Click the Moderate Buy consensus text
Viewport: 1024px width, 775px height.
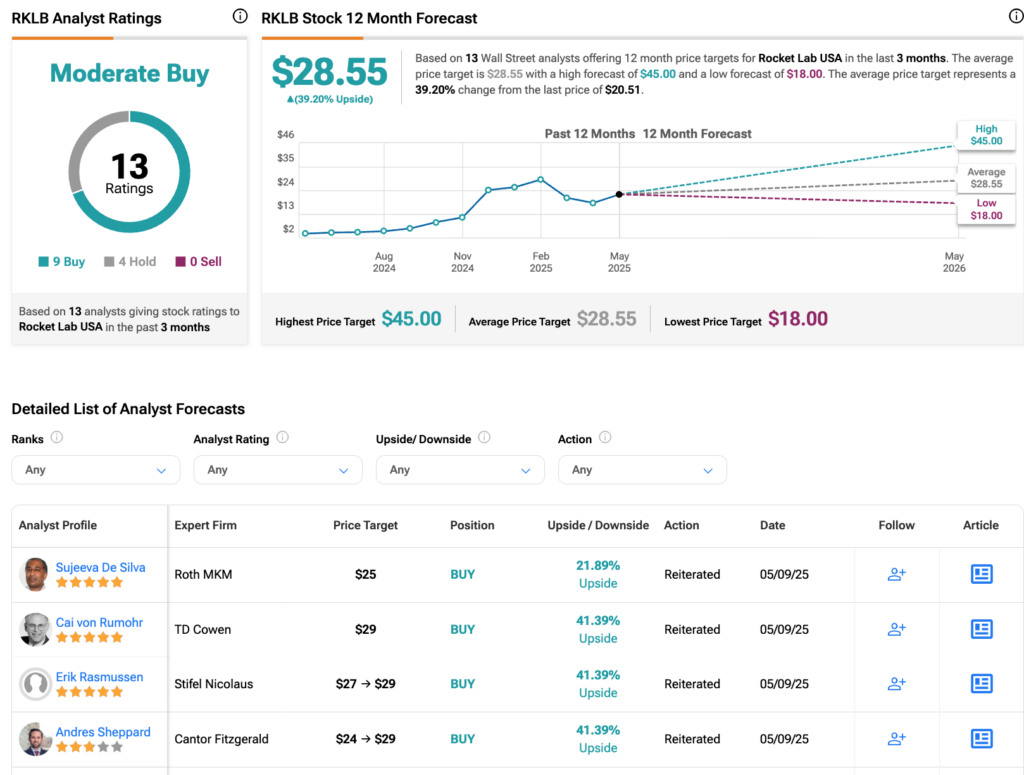pyautogui.click(x=129, y=73)
